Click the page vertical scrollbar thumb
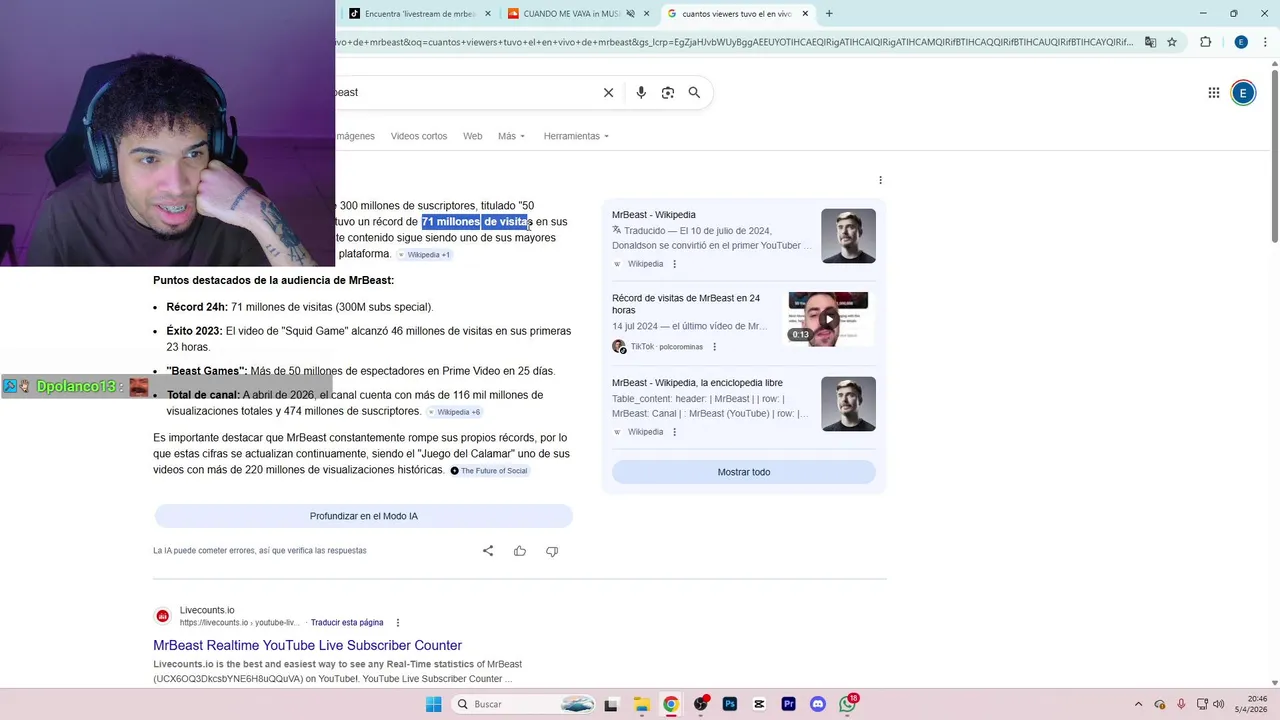Screen dimensions: 1280x720 (x=1274, y=155)
